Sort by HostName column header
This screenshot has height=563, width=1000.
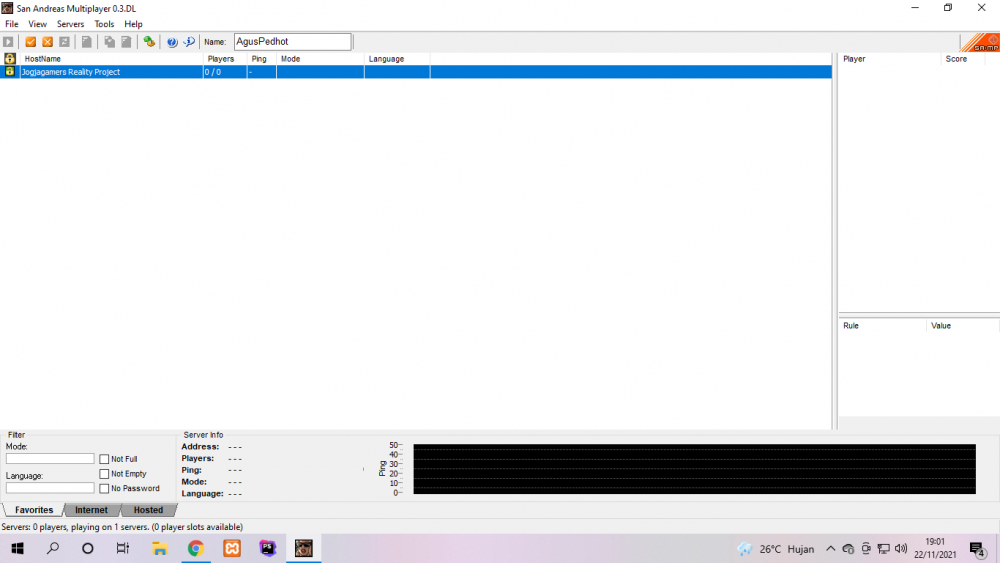[111, 59]
